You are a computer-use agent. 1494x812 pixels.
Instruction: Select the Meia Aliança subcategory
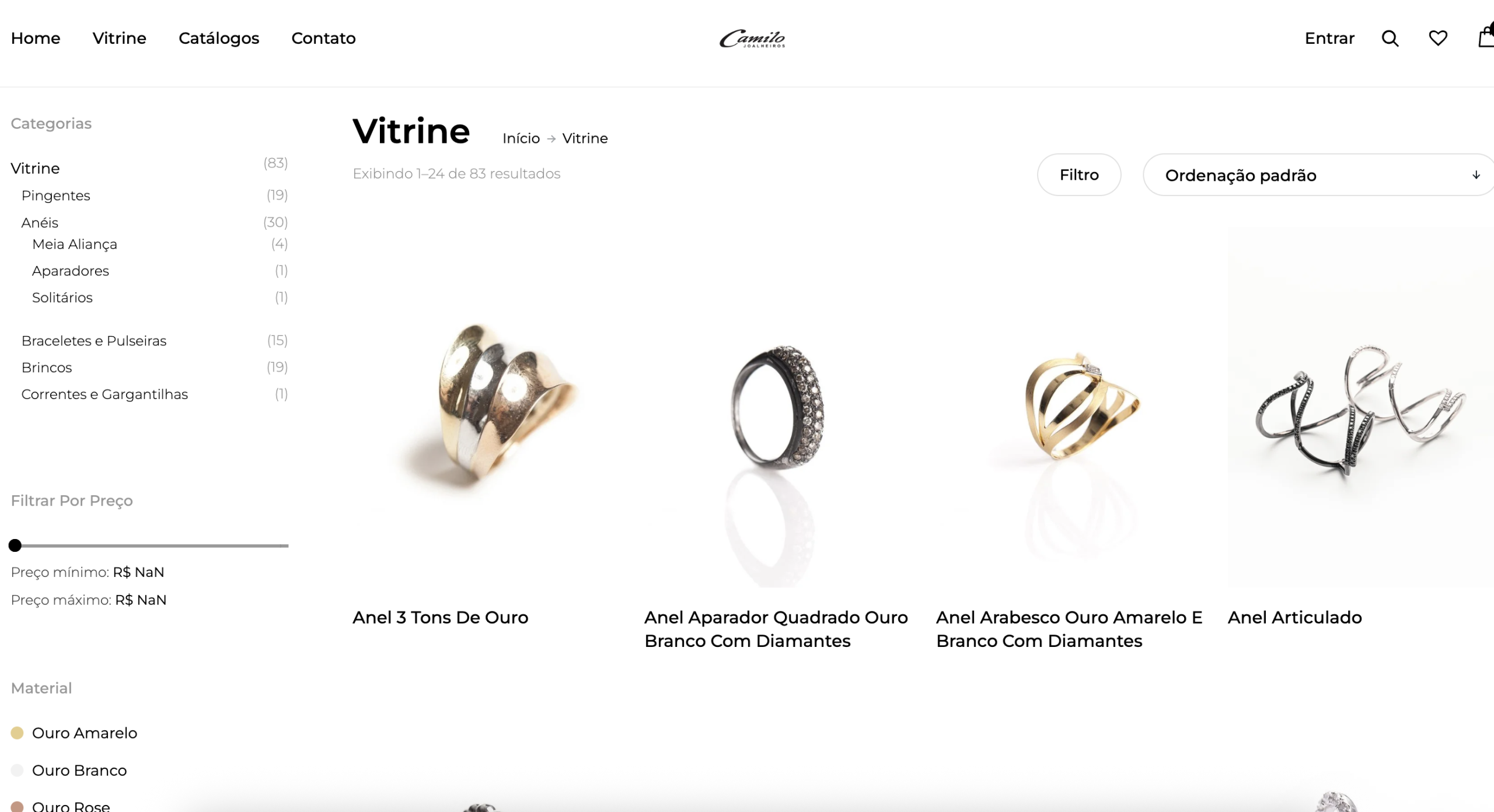tap(75, 244)
